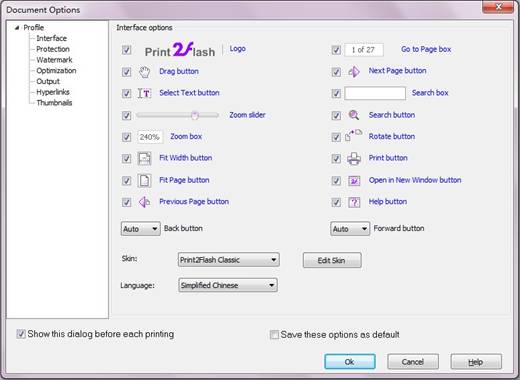Click the Cancel button
The image size is (520, 380).
click(413, 362)
